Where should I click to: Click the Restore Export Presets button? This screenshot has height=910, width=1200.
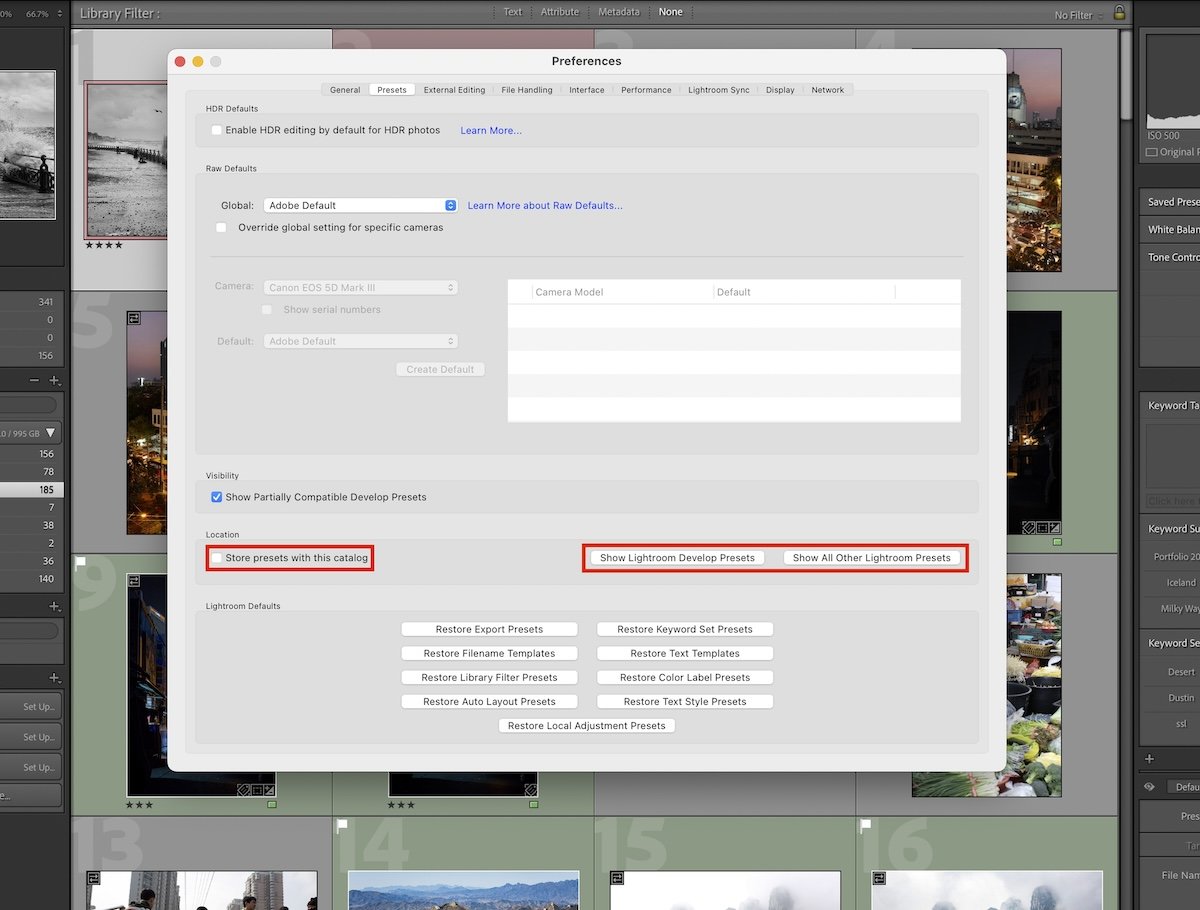pos(489,629)
